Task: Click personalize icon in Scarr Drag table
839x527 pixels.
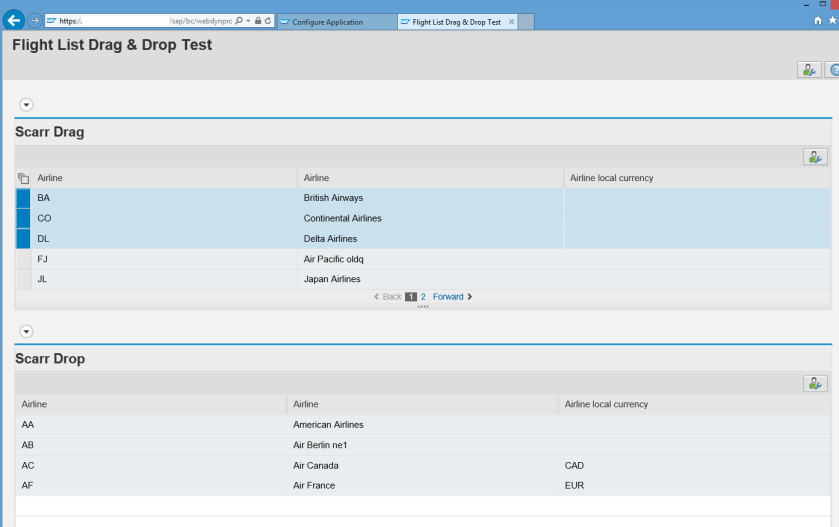Action: tap(815, 157)
